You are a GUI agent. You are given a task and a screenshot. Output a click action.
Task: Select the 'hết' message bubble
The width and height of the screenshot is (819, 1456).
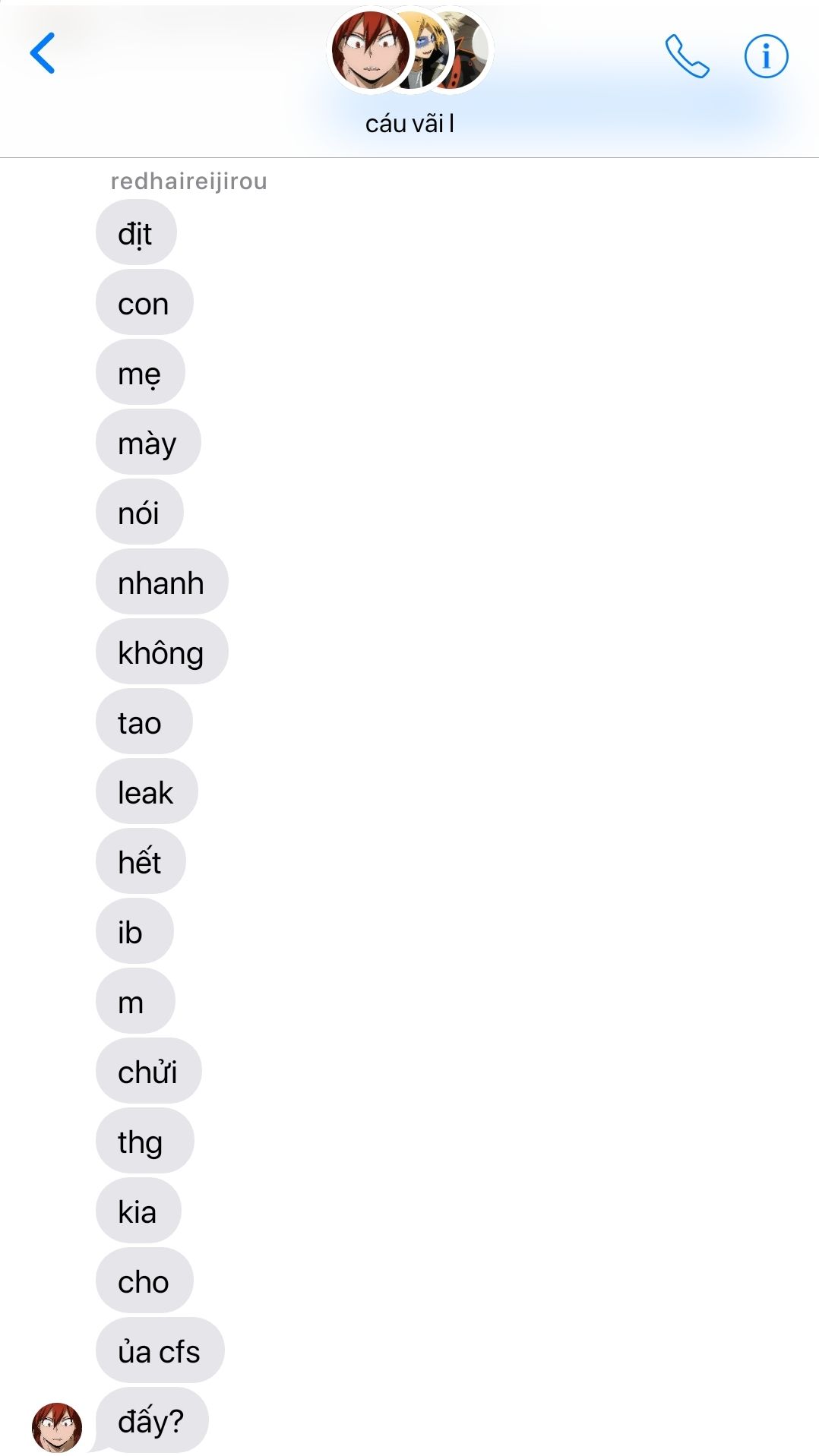point(141,862)
